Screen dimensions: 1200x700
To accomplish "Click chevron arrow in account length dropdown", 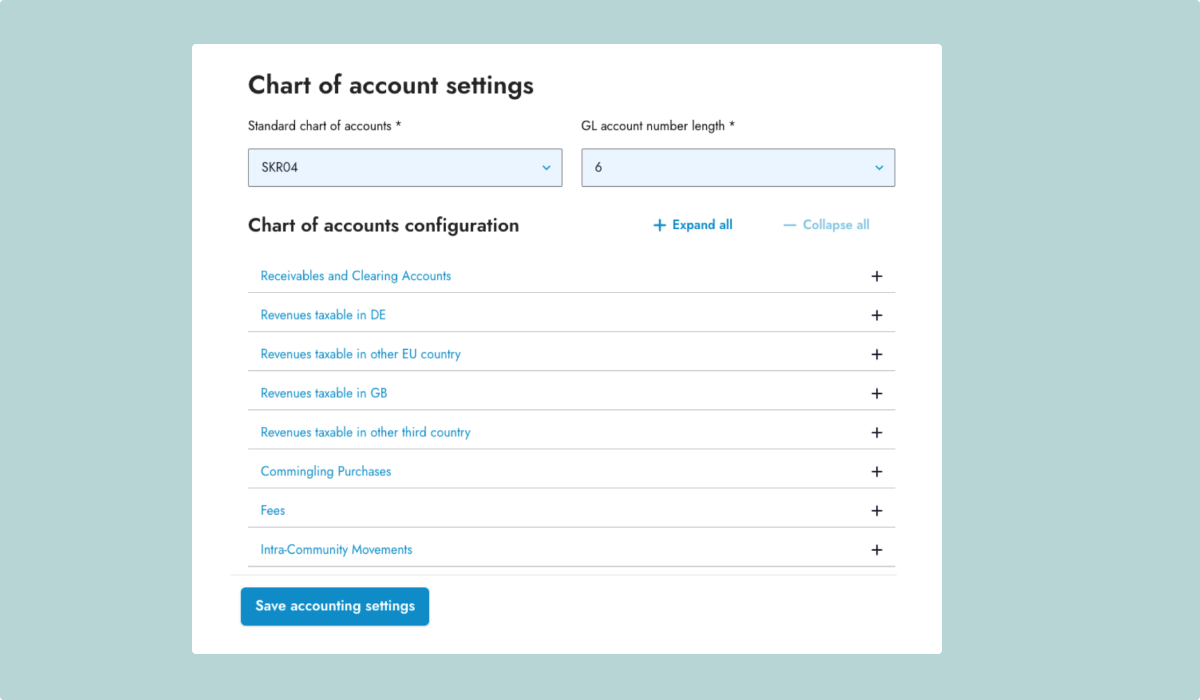I will click(879, 168).
